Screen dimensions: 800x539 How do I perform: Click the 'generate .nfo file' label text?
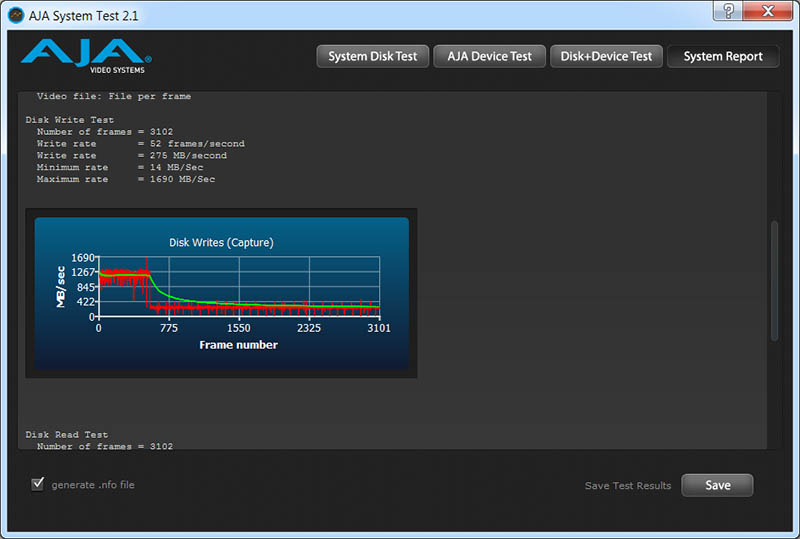tap(93, 485)
